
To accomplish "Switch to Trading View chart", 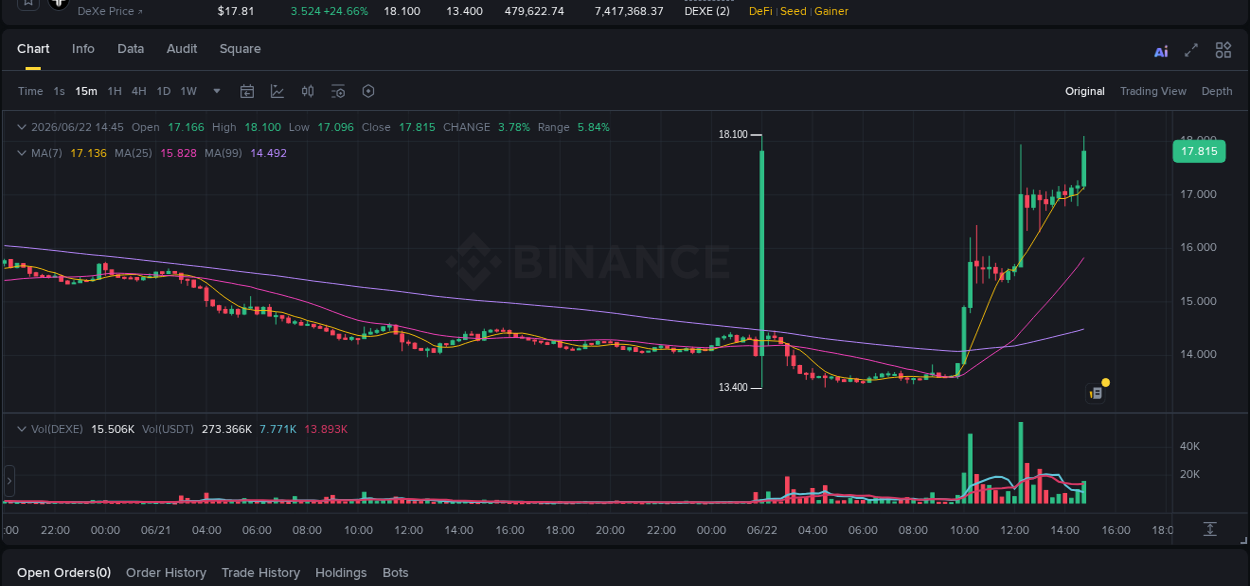I will pos(1153,91).
